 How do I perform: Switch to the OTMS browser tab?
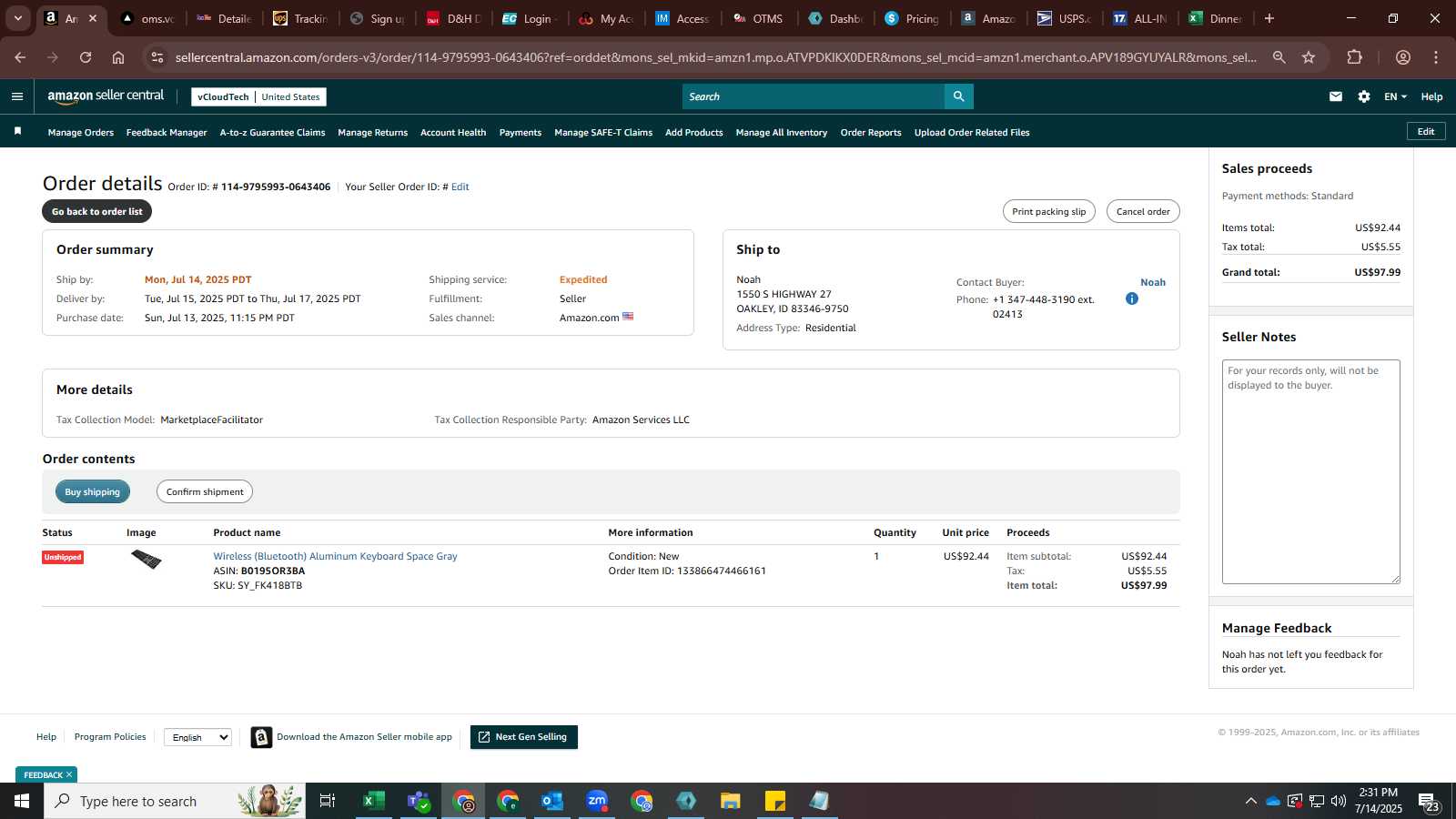point(757,18)
